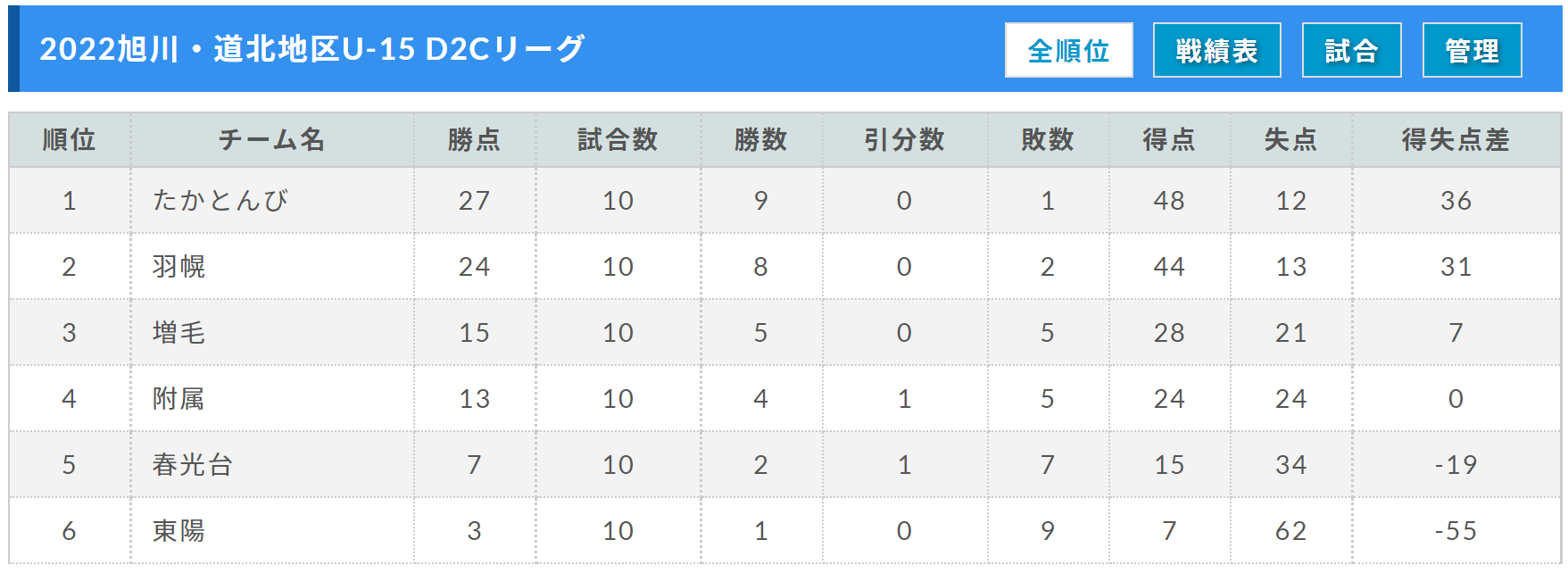Switch to the 戦績表 tab

1216,50
